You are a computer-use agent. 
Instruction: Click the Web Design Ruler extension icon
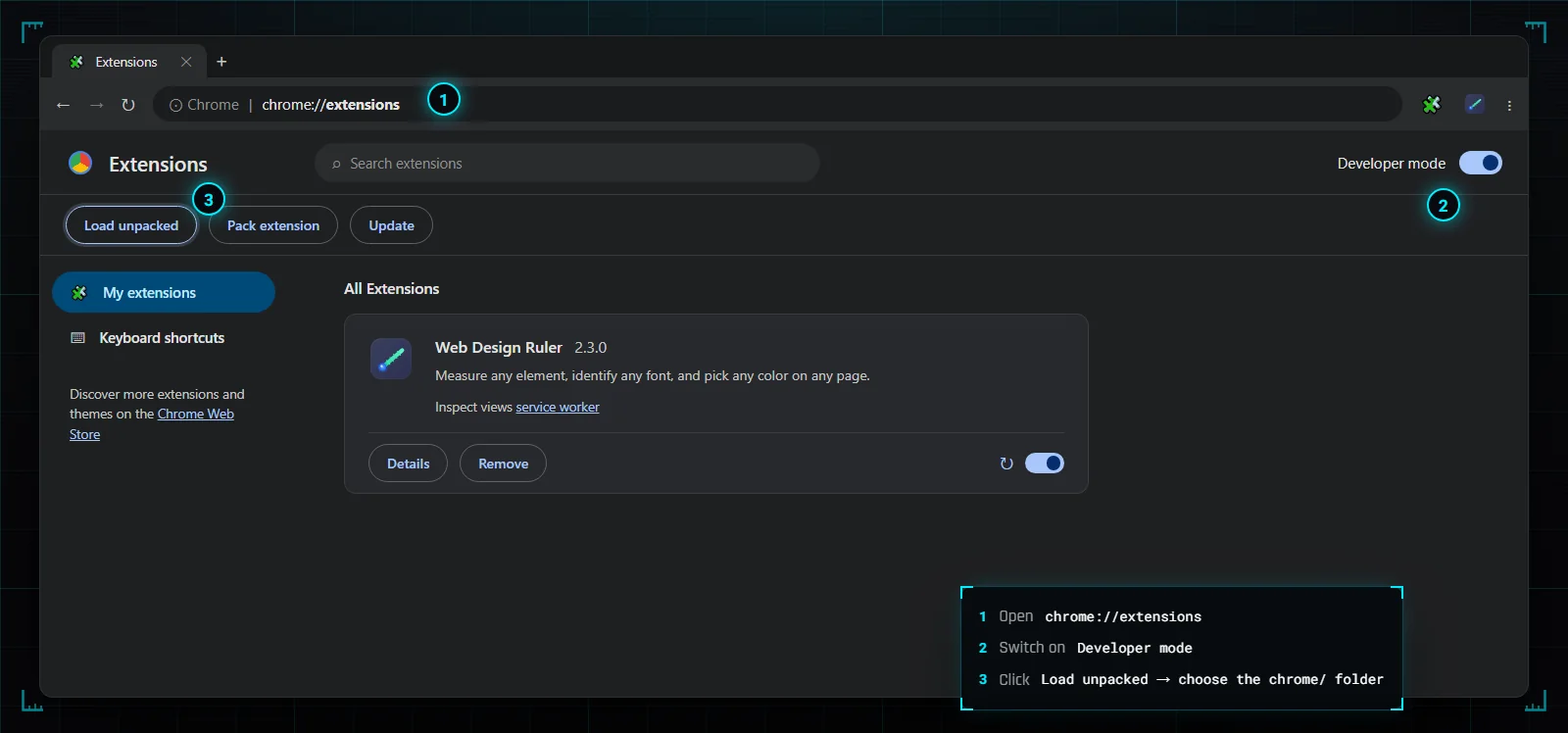tap(391, 359)
